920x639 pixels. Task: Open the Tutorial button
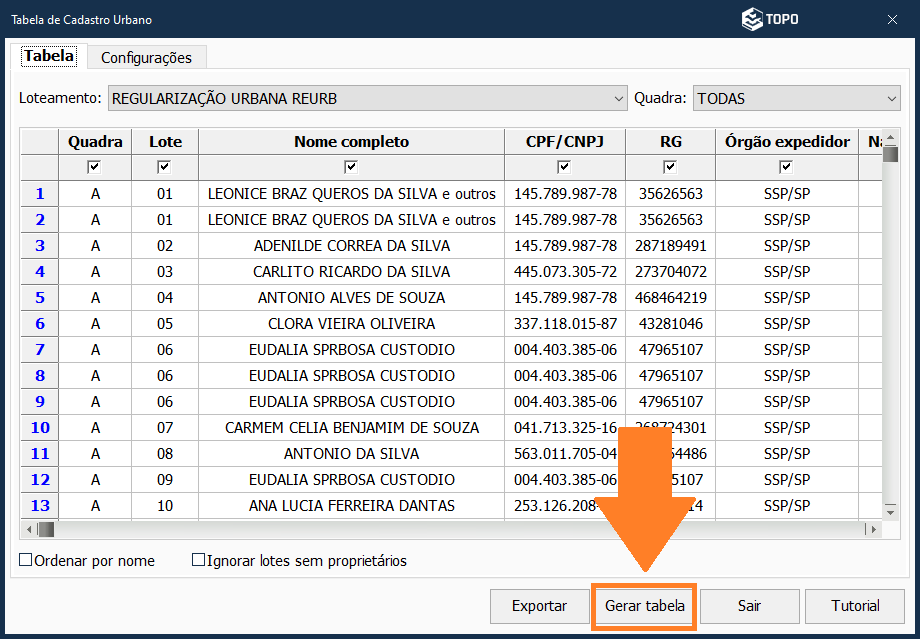tap(855, 606)
